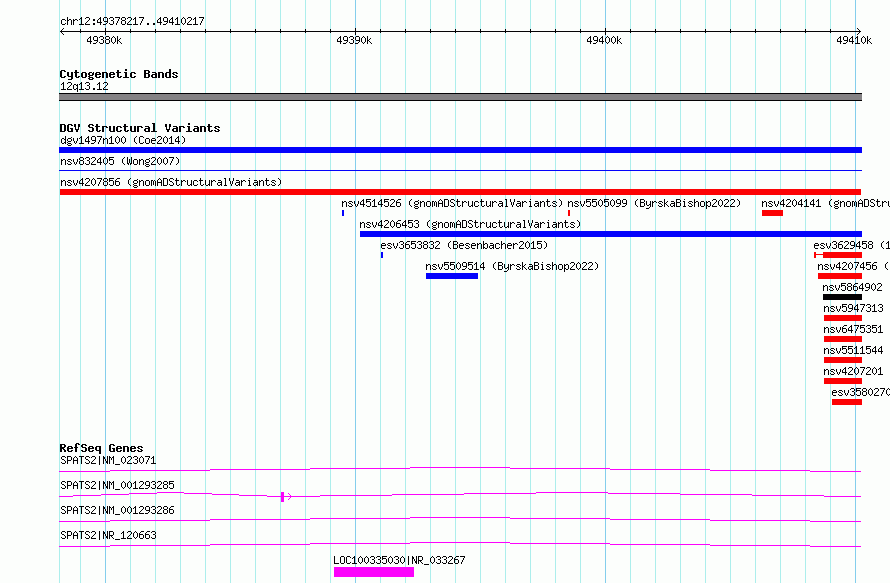The width and height of the screenshot is (890, 583).
Task: Click the 49390k ruler tick label
Action: pyautogui.click(x=354, y=40)
